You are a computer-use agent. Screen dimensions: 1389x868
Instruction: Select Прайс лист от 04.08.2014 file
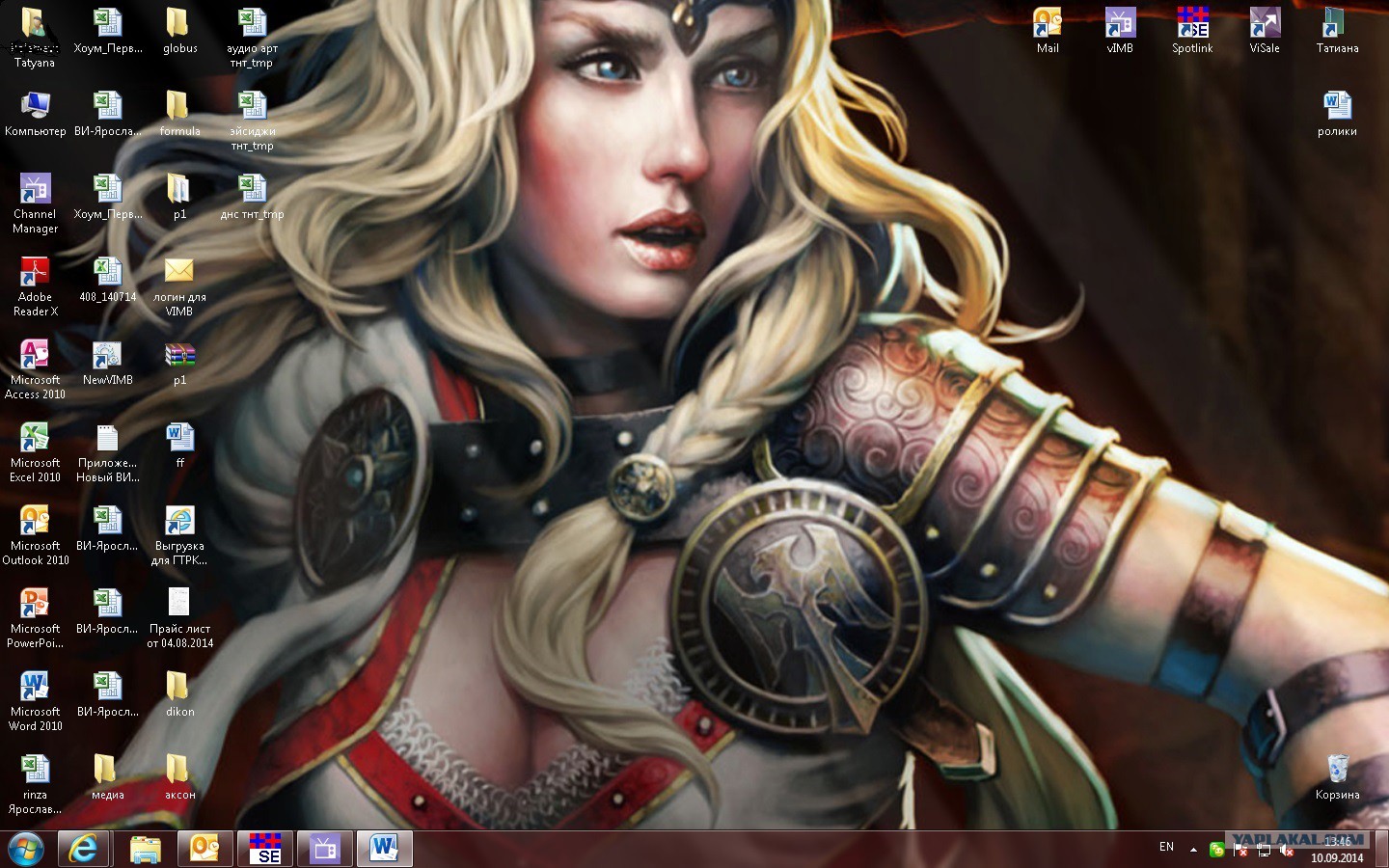(x=179, y=619)
